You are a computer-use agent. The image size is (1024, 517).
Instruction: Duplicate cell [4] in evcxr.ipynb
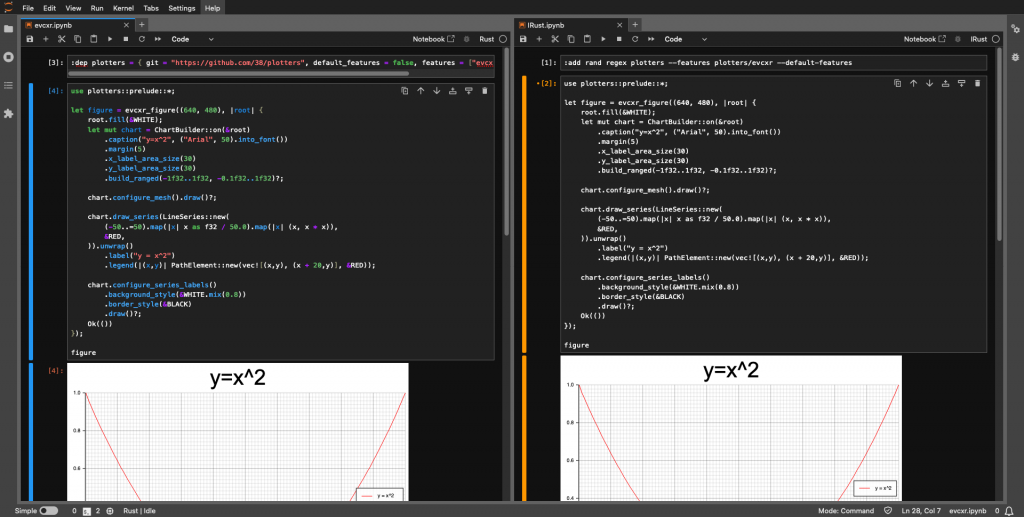(x=405, y=91)
